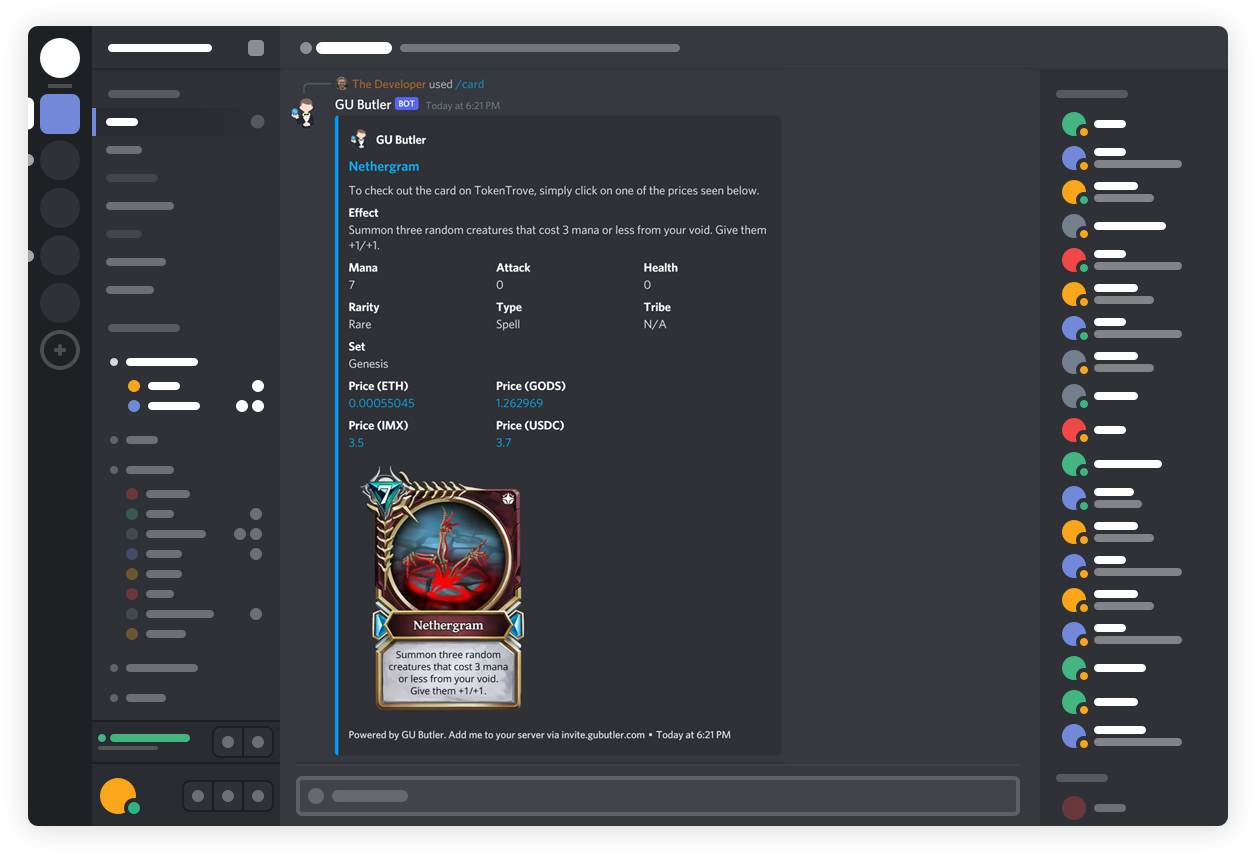Screen dimensions: 1256x856
Task: Select the highlighted channel in the channel list
Action: pos(186,122)
